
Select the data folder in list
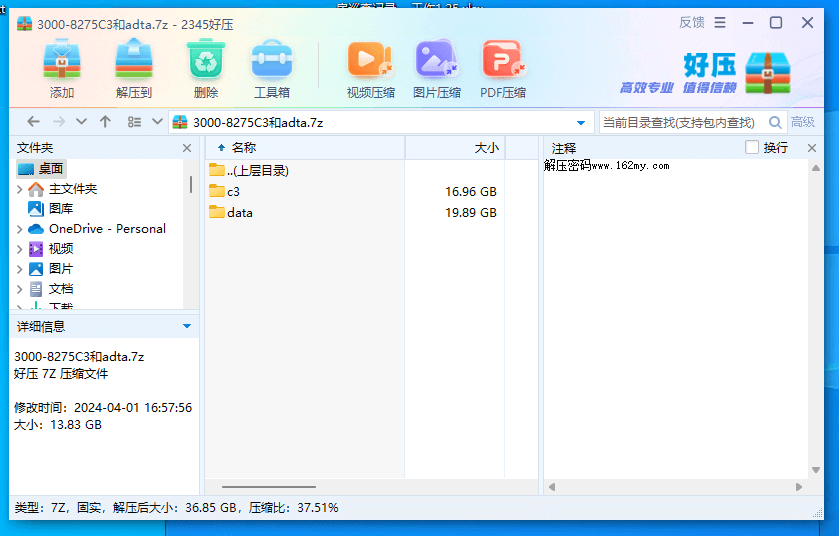click(x=239, y=212)
